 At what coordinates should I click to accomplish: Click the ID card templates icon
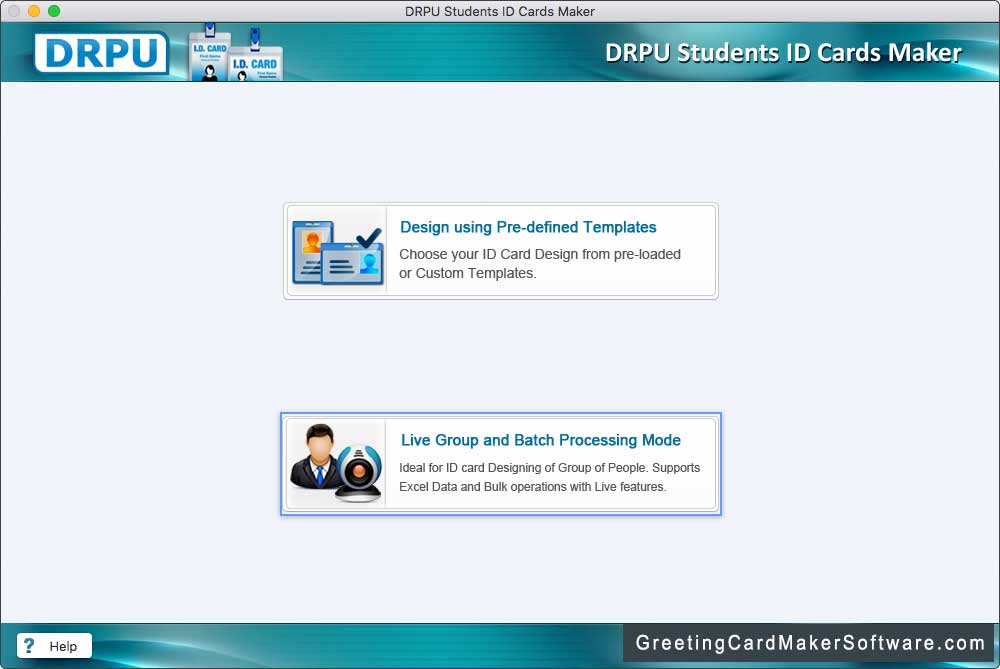[x=337, y=252]
